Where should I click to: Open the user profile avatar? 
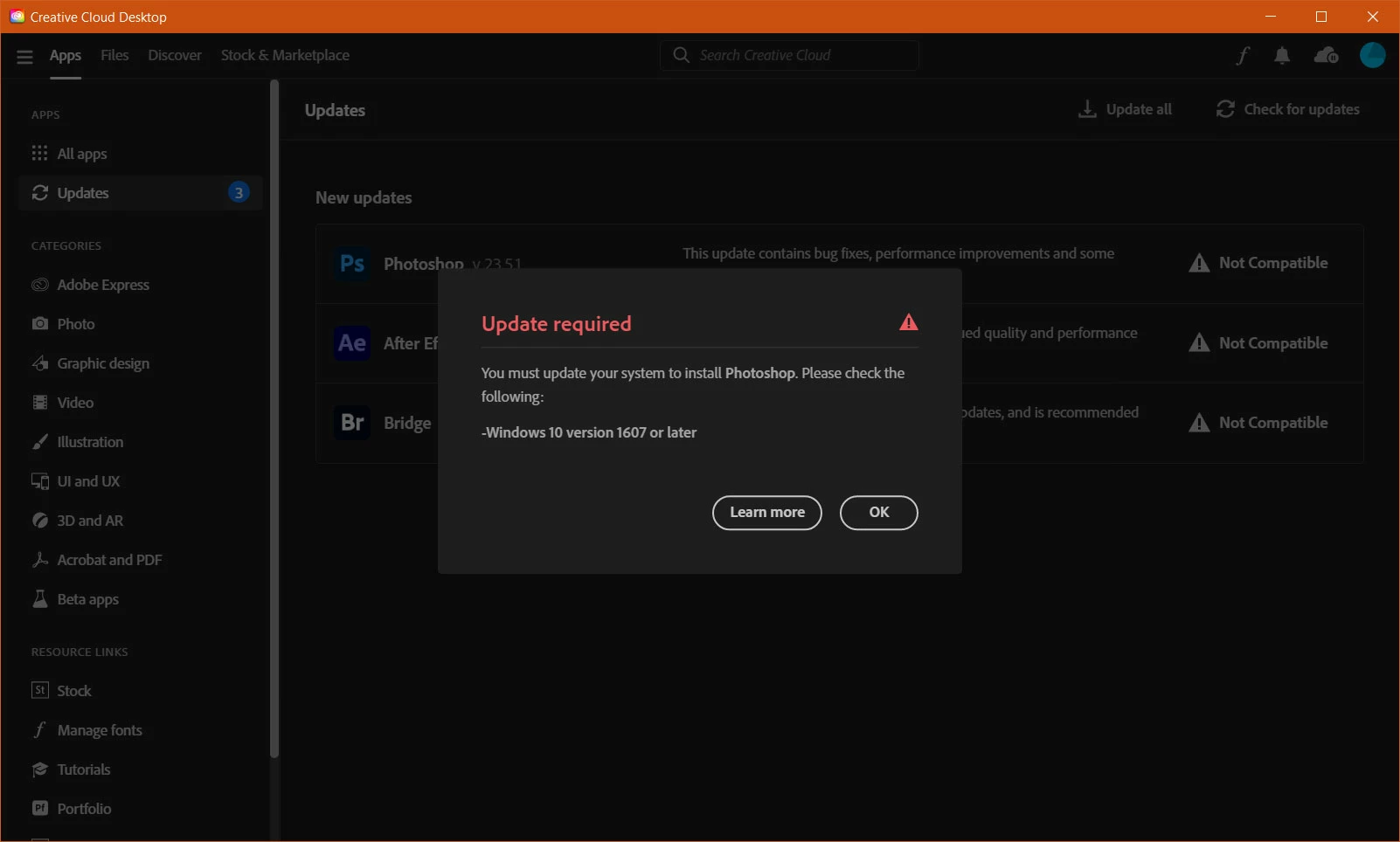(x=1372, y=56)
